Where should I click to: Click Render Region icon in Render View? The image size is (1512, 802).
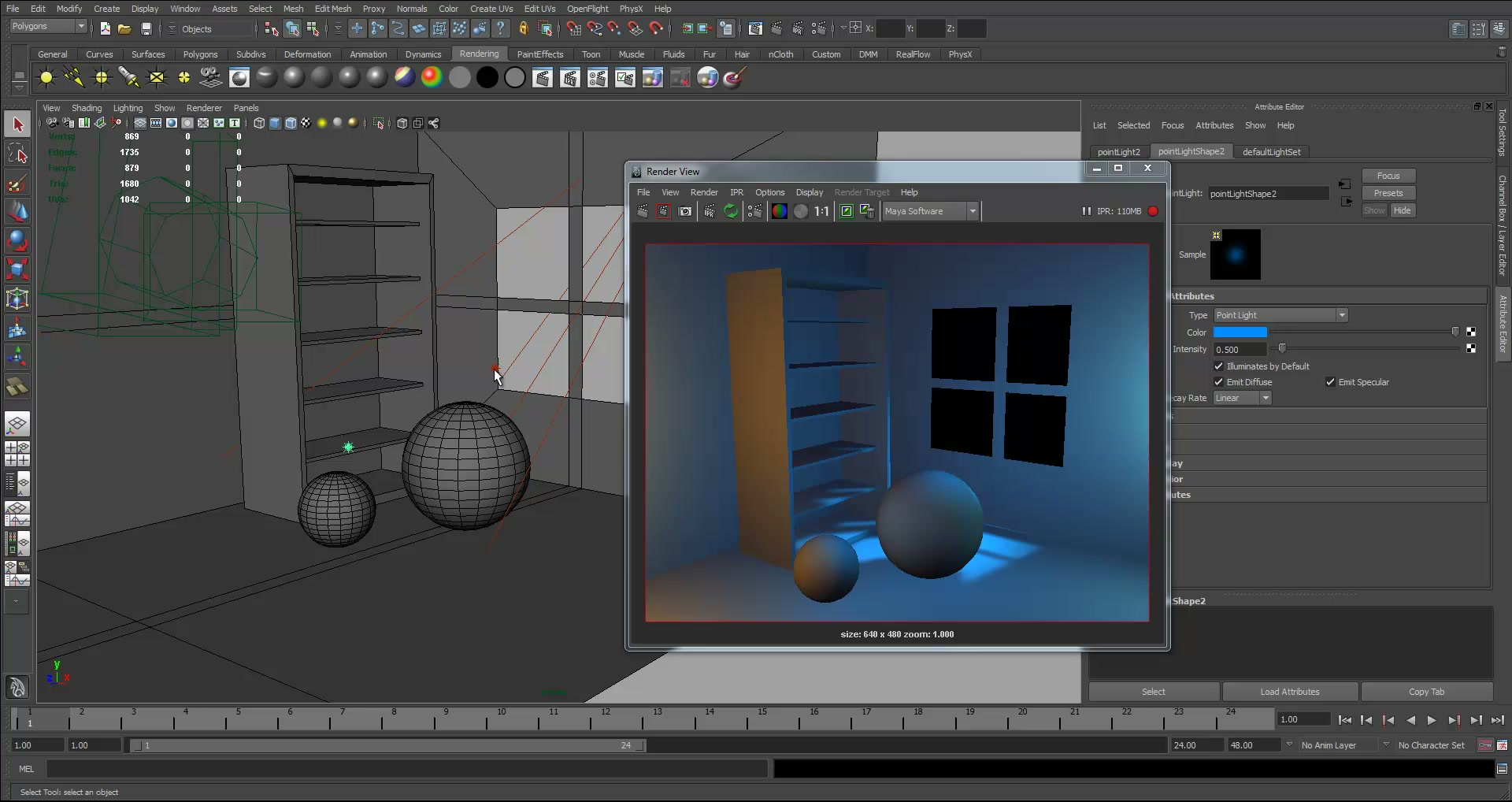pos(664,211)
